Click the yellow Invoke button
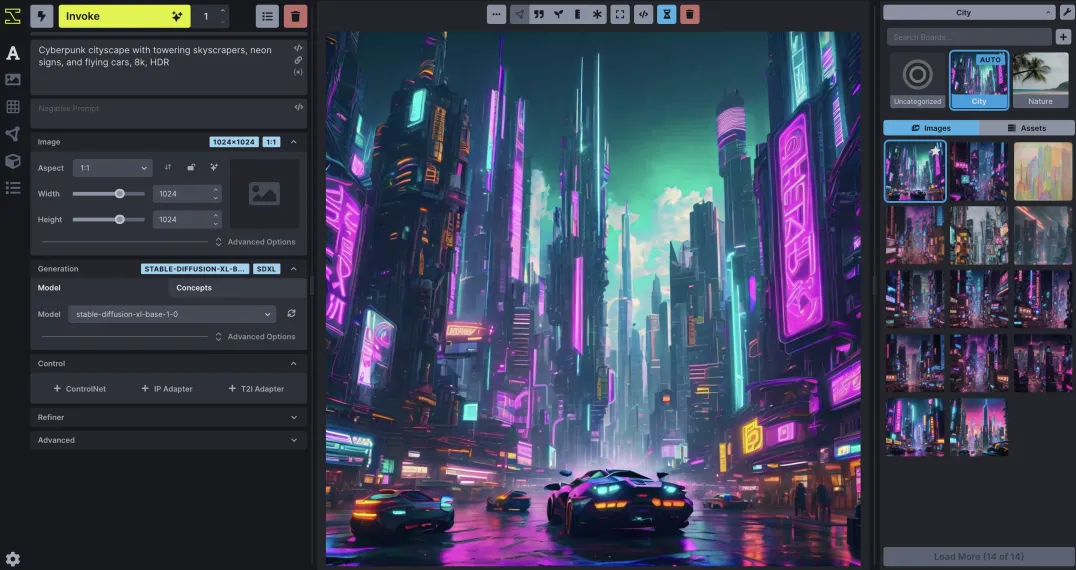 pos(124,16)
